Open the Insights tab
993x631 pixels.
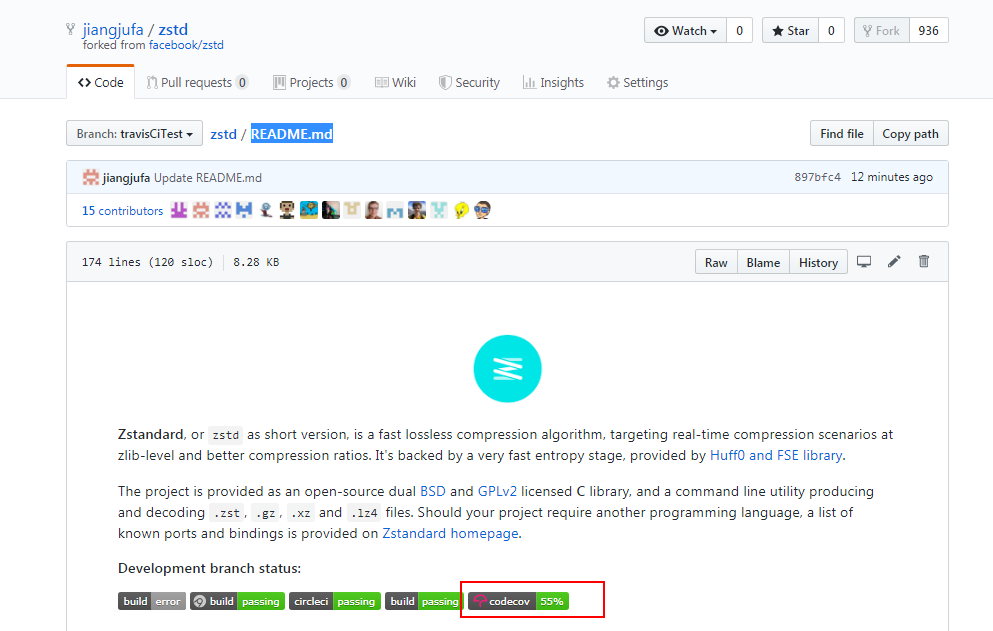point(553,82)
